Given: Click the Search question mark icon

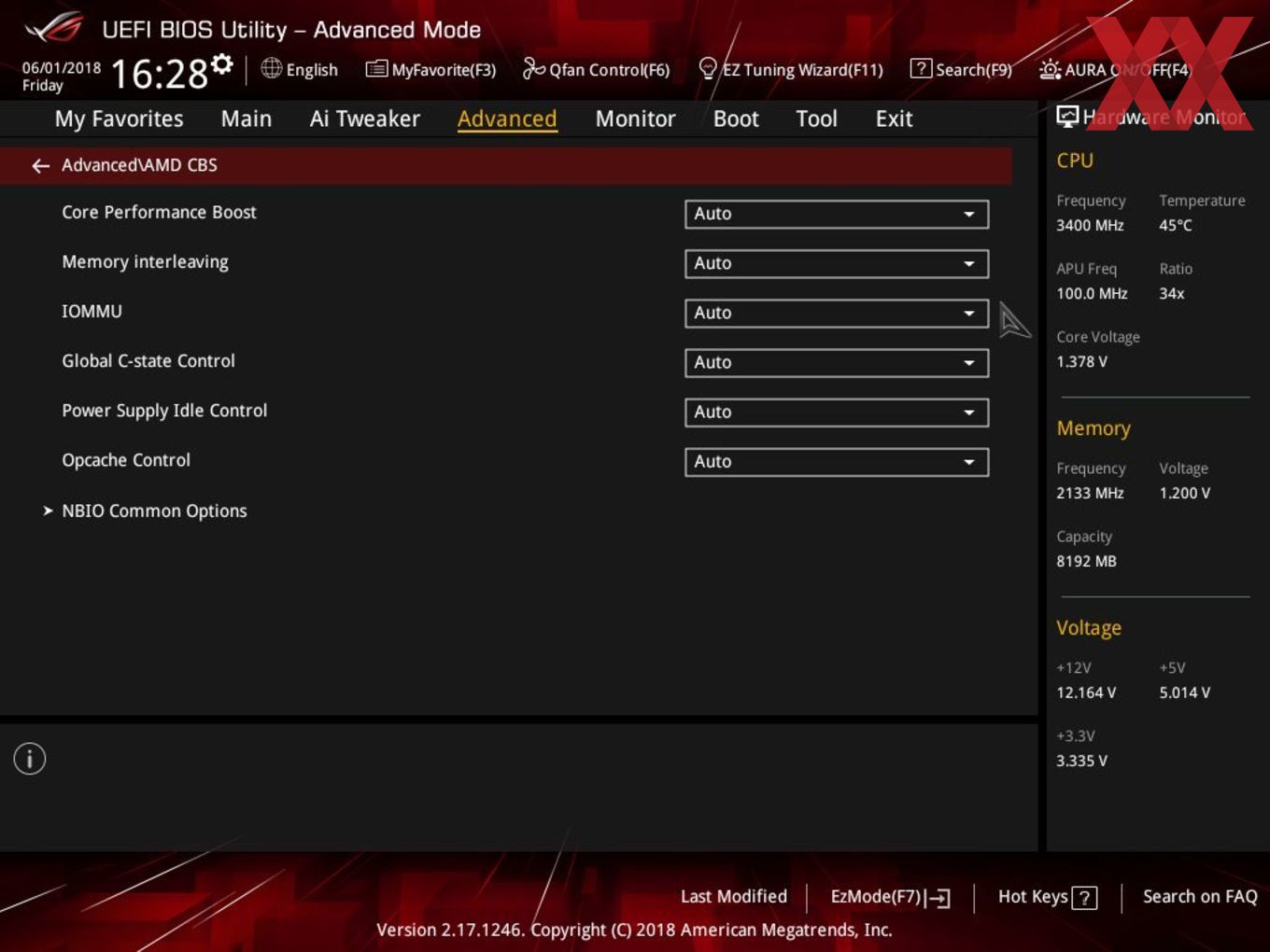Looking at the screenshot, I should (921, 68).
